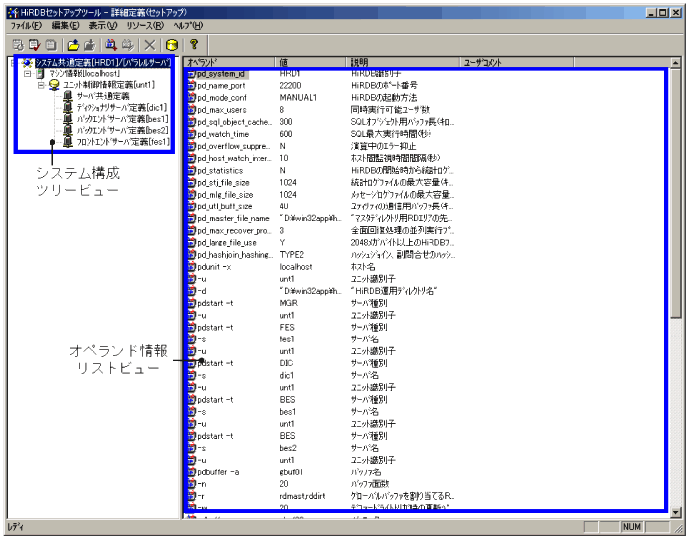Select the サーバ共通定義 tree item
This screenshot has height=539, width=688.
pos(103,96)
